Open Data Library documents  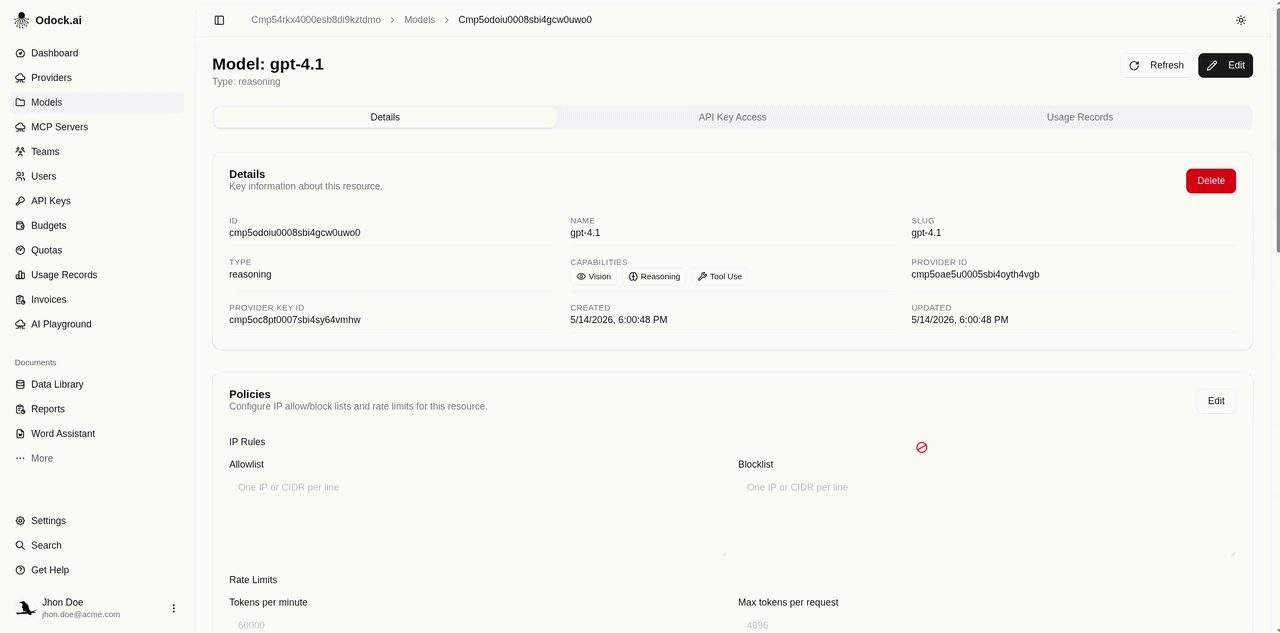coord(97,384)
